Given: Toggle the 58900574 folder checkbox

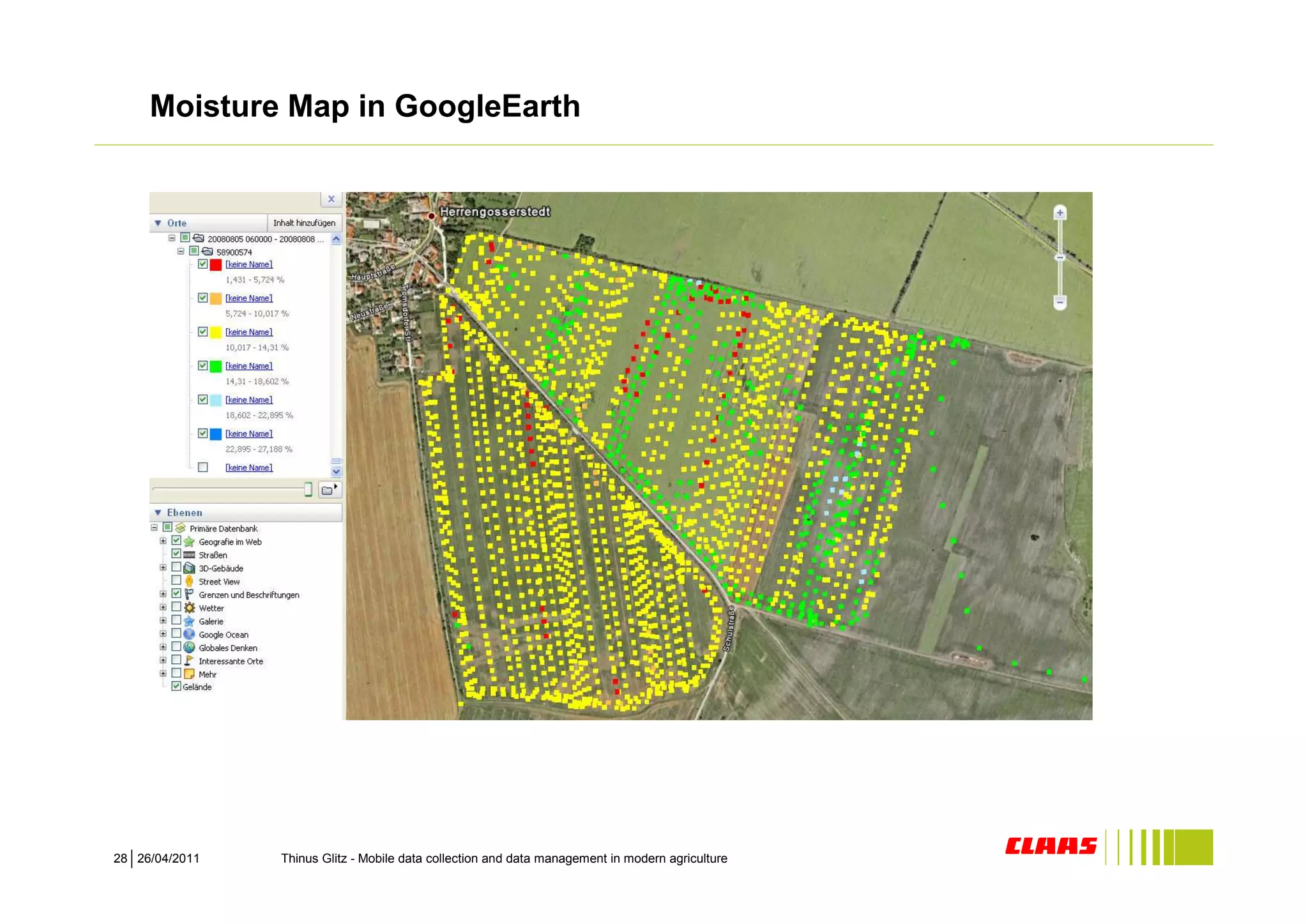Looking at the screenshot, I should click(194, 251).
